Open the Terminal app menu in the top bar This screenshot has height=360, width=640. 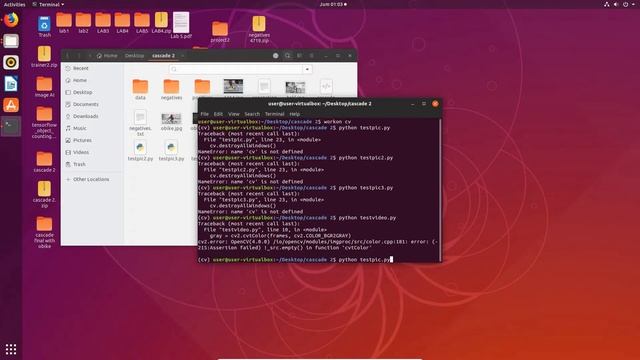[x=48, y=4]
